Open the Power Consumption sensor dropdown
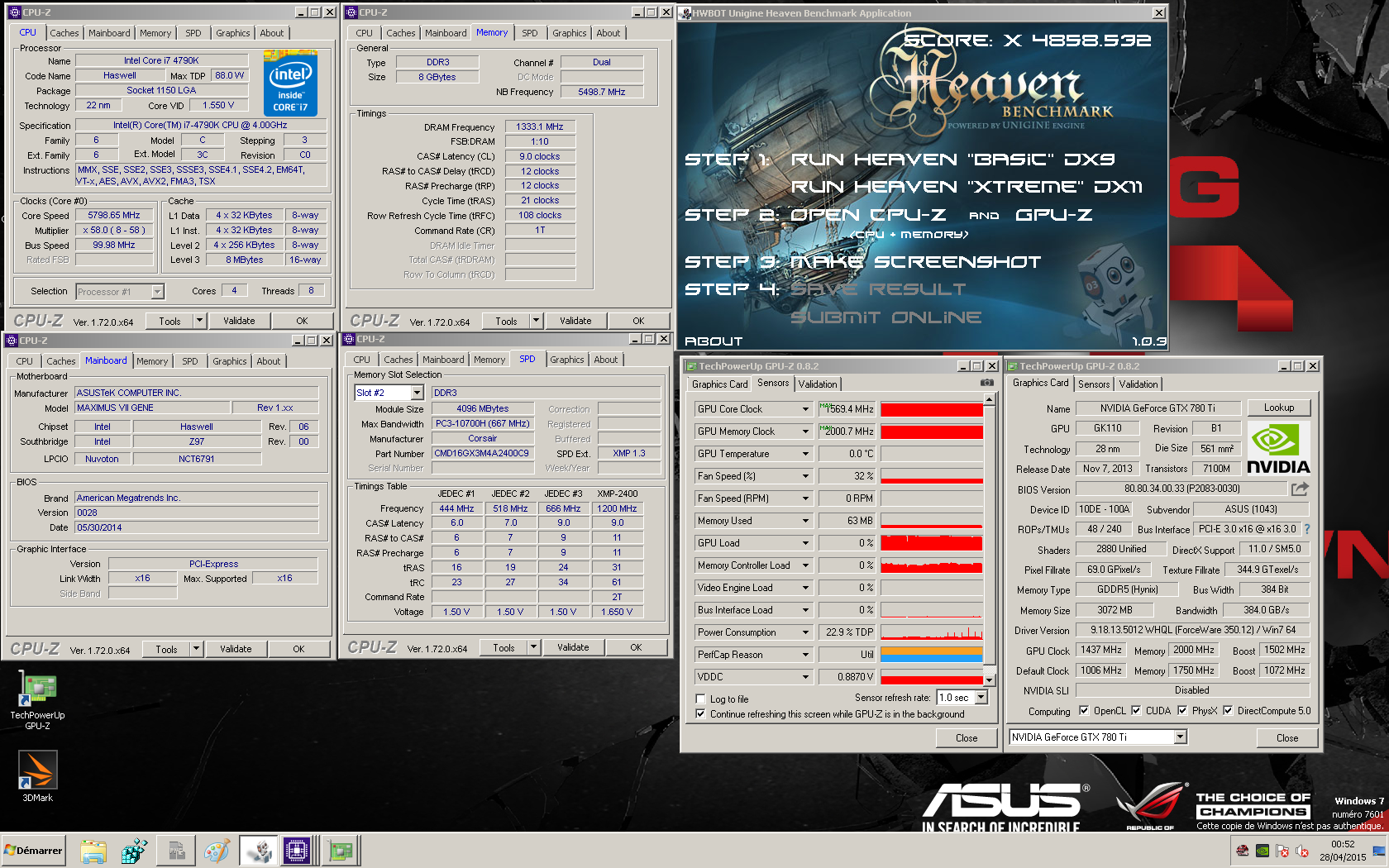1389x868 pixels. [x=805, y=632]
